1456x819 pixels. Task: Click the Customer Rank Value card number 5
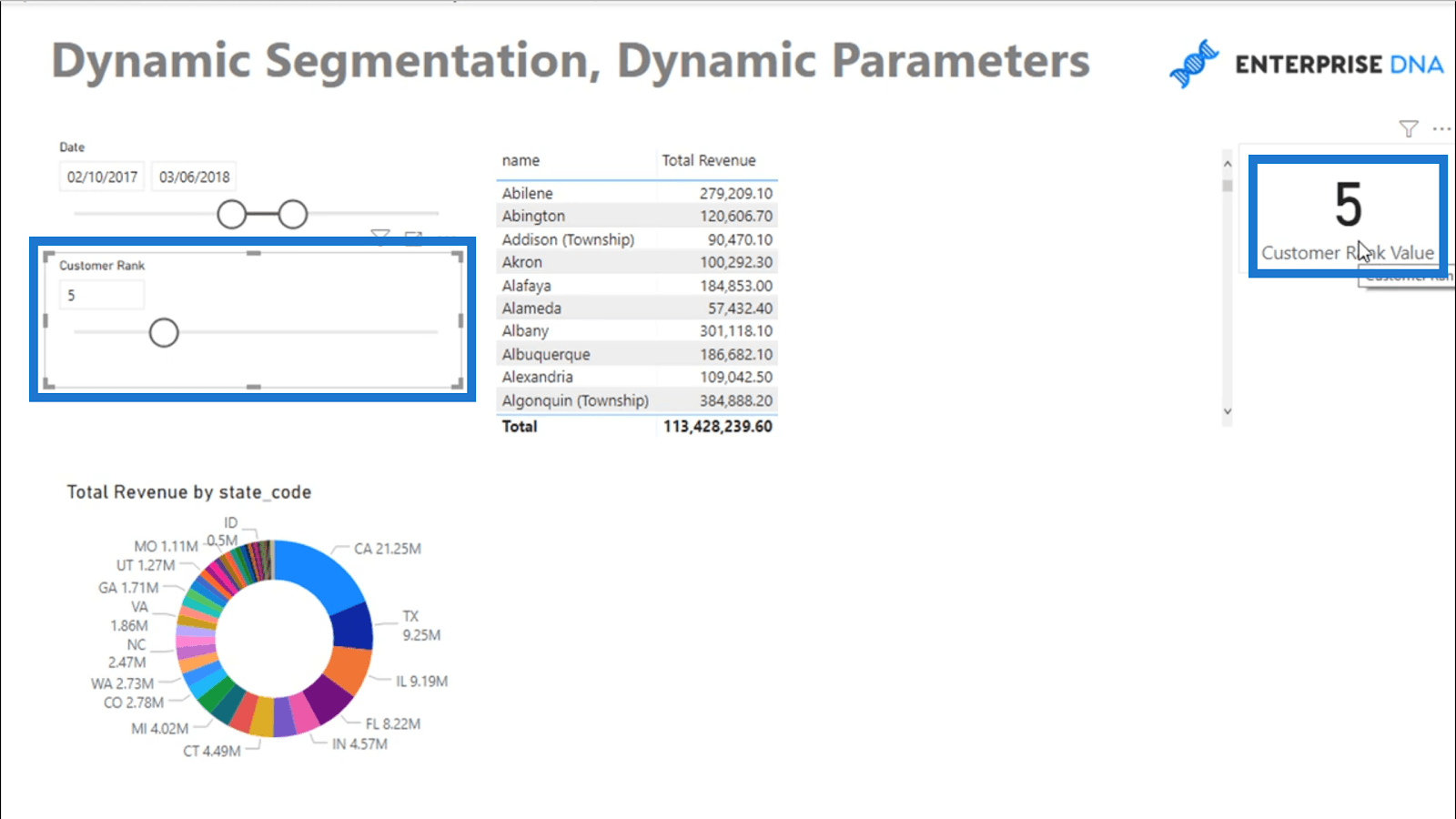(1348, 205)
